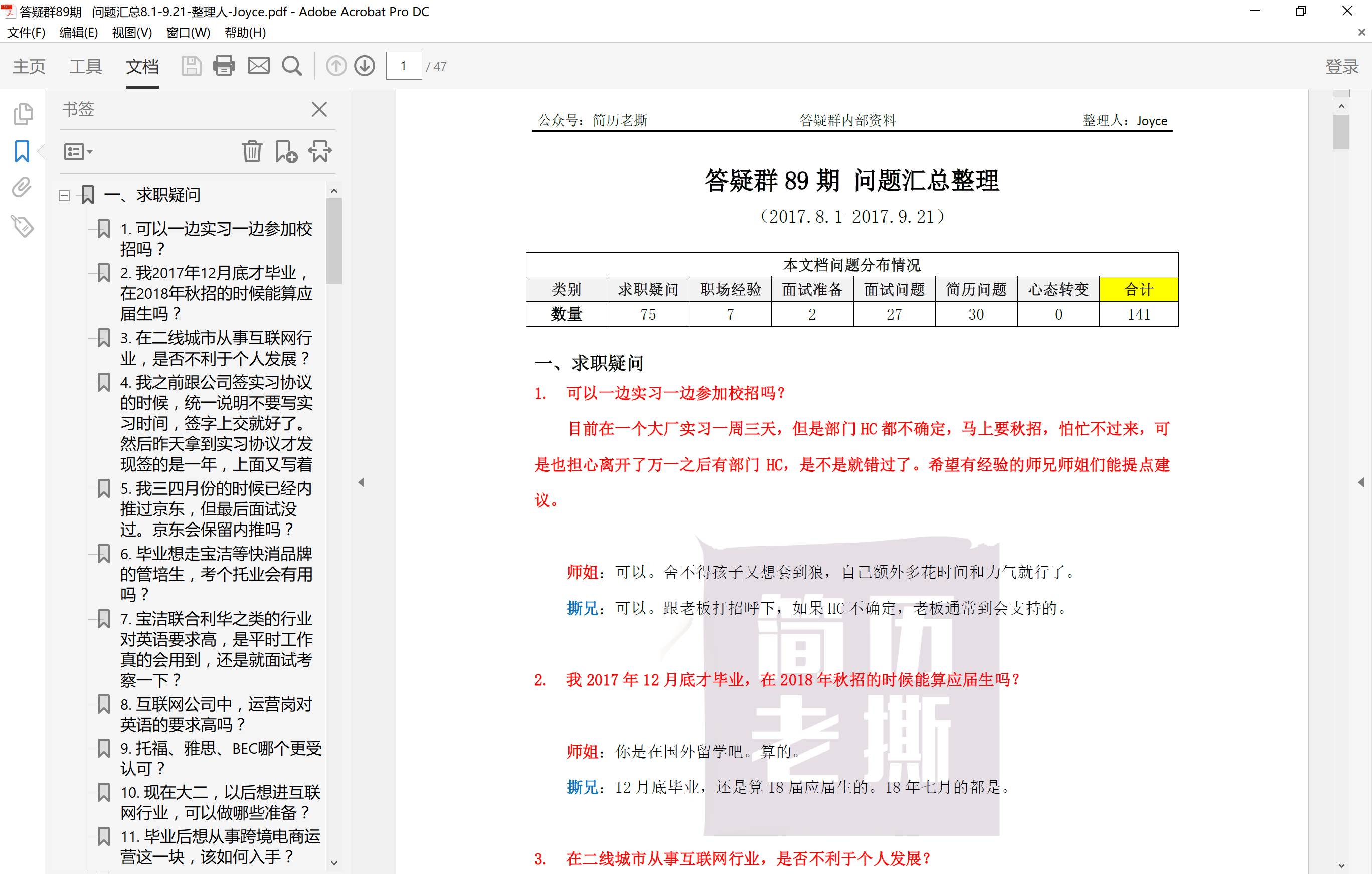This screenshot has height=874, width=1372.
Task: Open the 视图(V) menu
Action: [132, 33]
